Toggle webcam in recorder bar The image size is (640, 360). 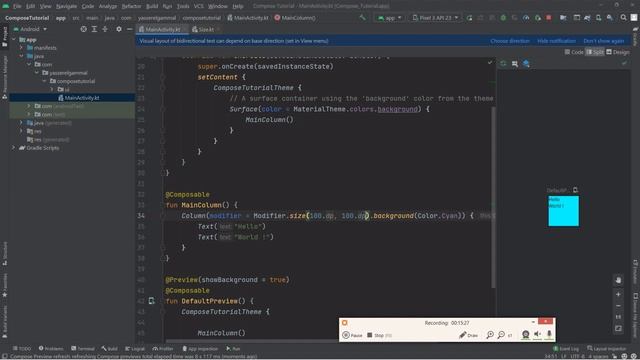[x=525, y=335]
